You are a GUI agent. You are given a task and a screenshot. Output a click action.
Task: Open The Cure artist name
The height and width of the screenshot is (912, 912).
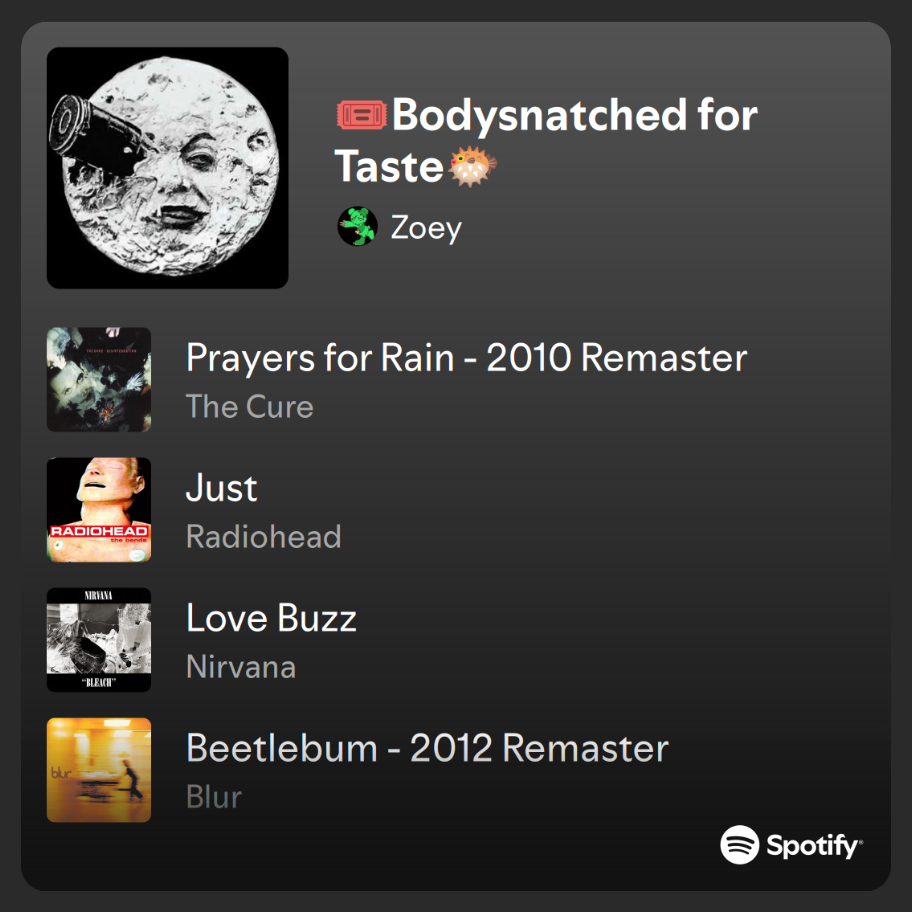coord(250,407)
